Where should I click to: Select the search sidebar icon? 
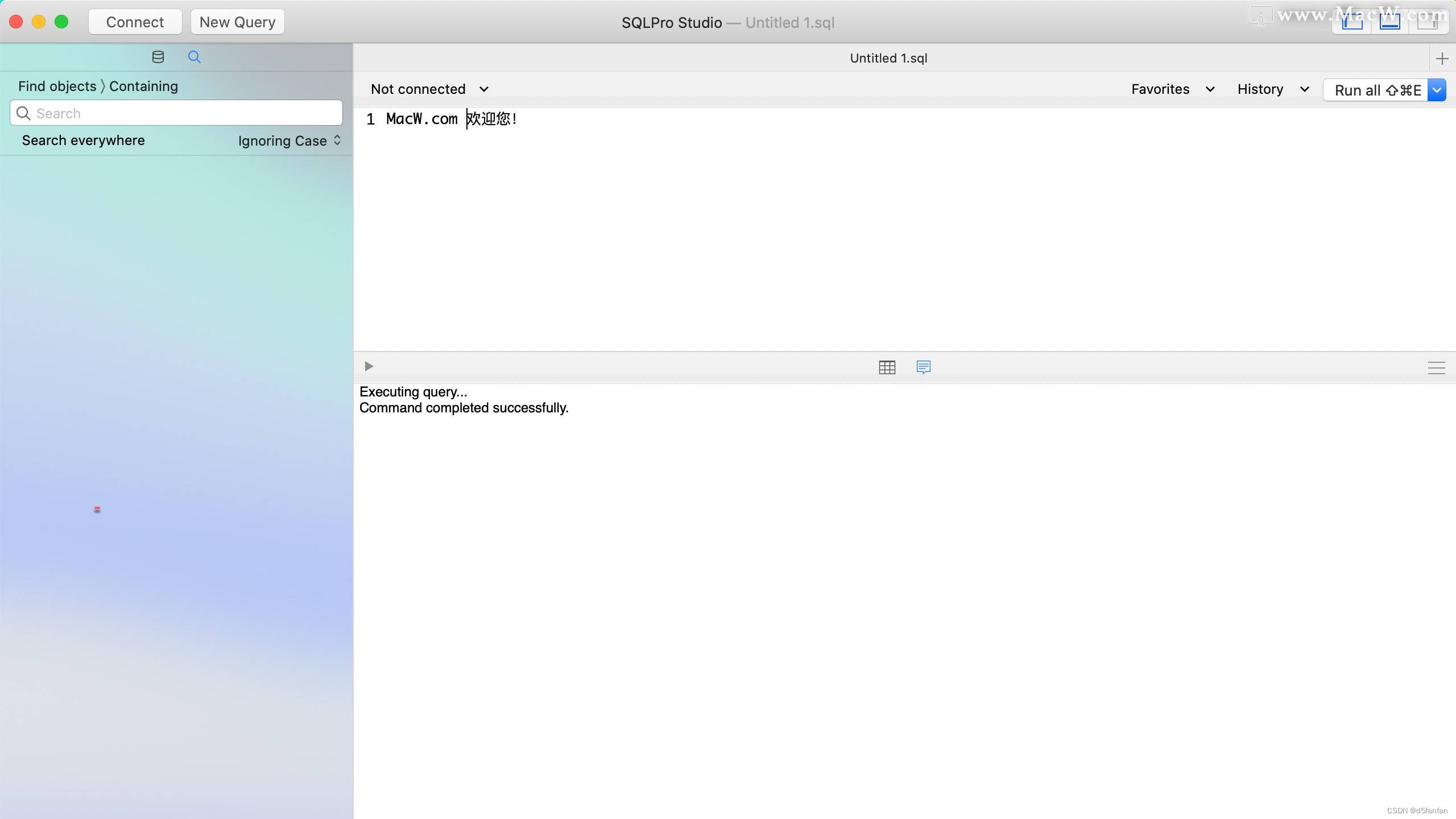point(194,56)
